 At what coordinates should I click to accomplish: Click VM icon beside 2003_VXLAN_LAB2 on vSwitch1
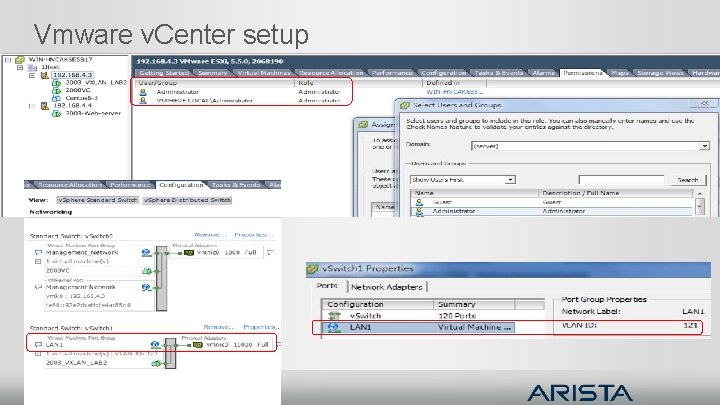[x=156, y=363]
